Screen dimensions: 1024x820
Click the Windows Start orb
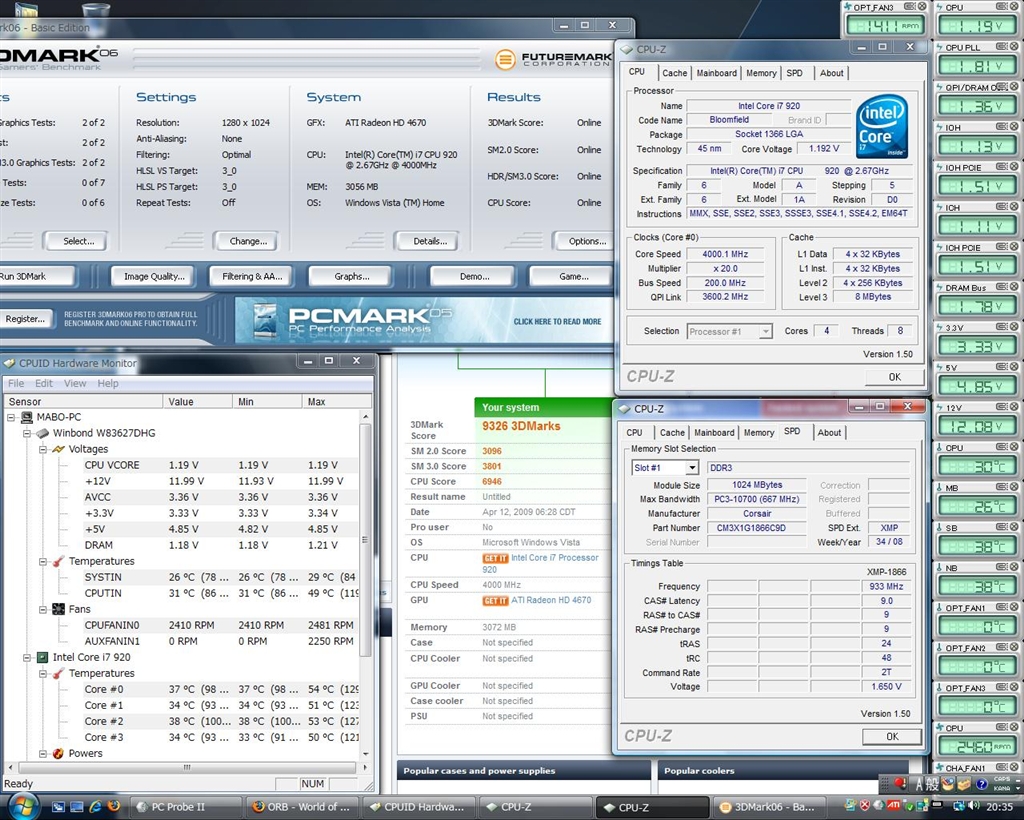point(20,805)
